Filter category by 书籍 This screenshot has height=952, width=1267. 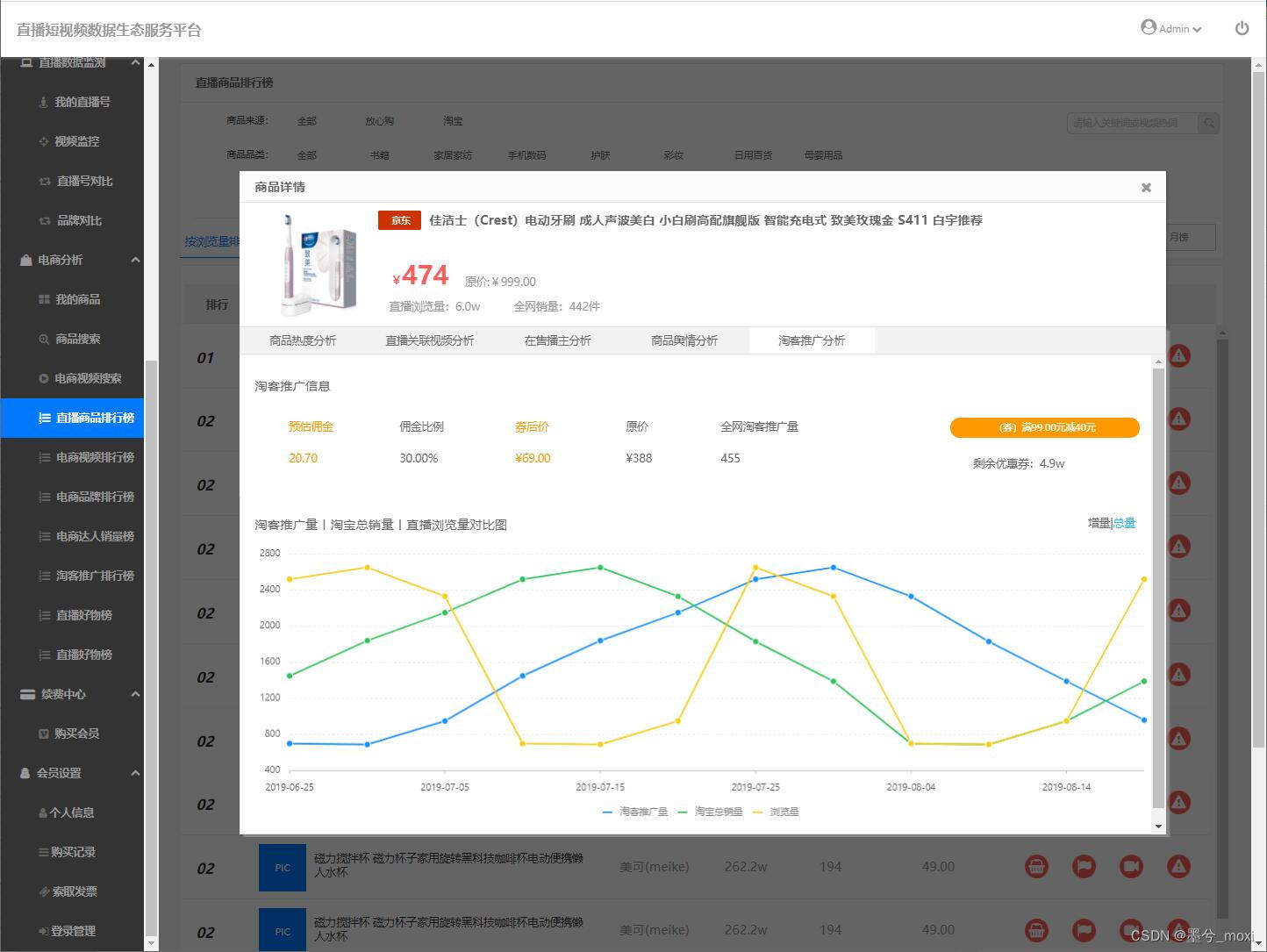point(380,155)
